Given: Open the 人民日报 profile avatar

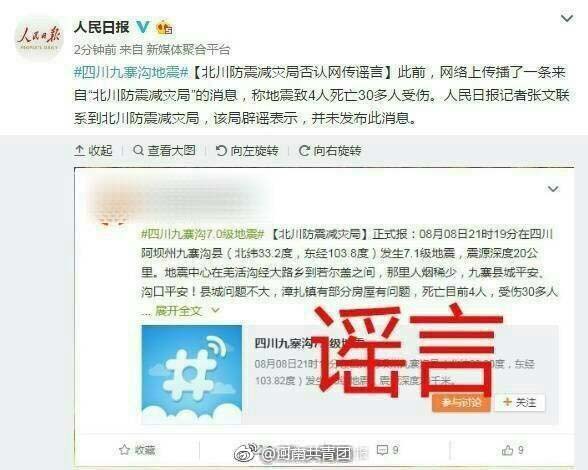Looking at the screenshot, I should tap(39, 39).
